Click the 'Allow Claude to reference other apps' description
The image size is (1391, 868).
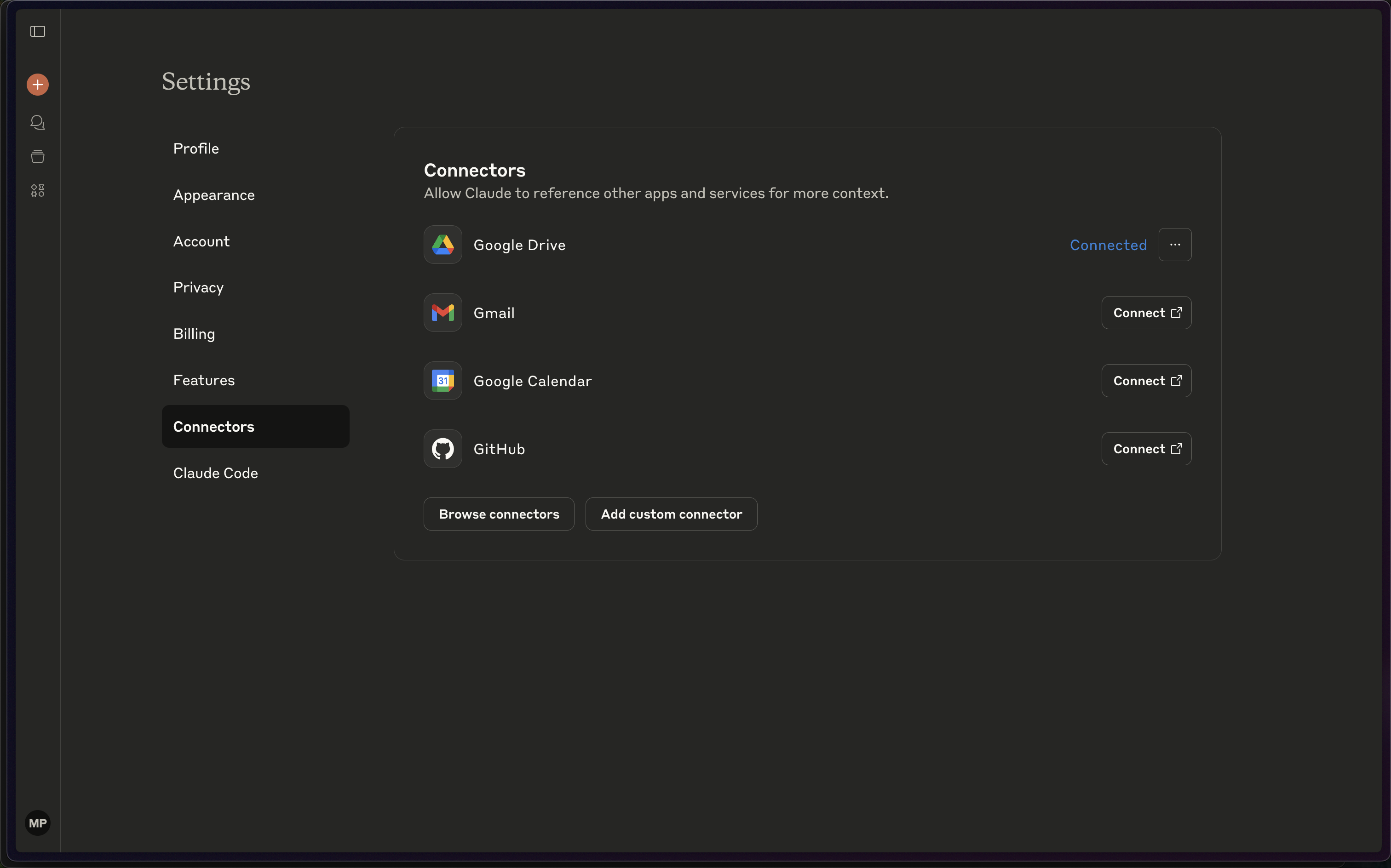point(656,194)
